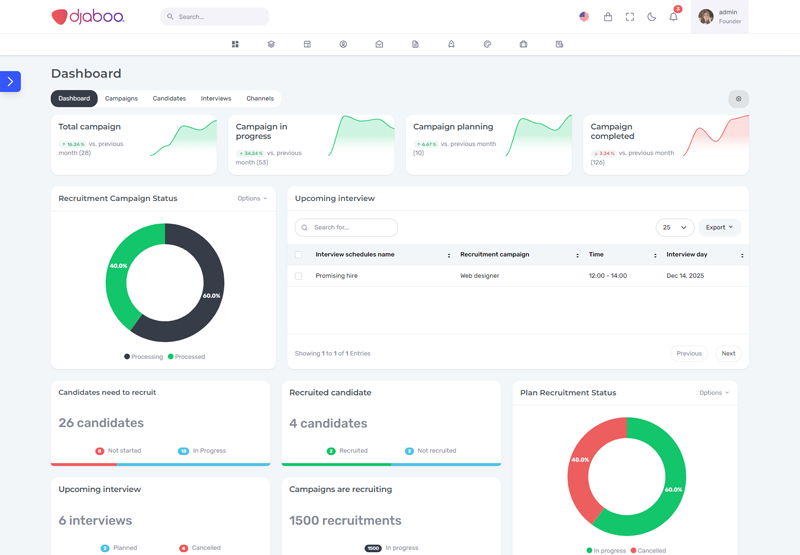Click the notification bell icon
The height and width of the screenshot is (555, 800).
[x=673, y=17]
